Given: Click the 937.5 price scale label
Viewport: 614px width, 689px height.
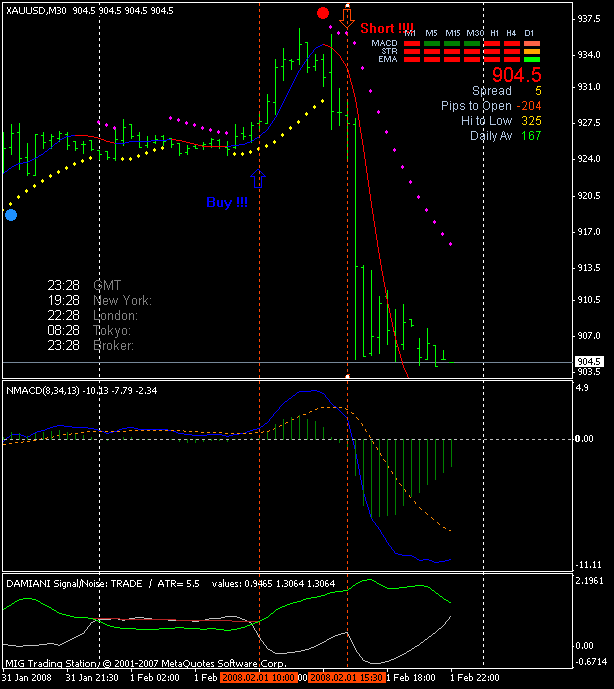Looking at the screenshot, I should [x=589, y=18].
